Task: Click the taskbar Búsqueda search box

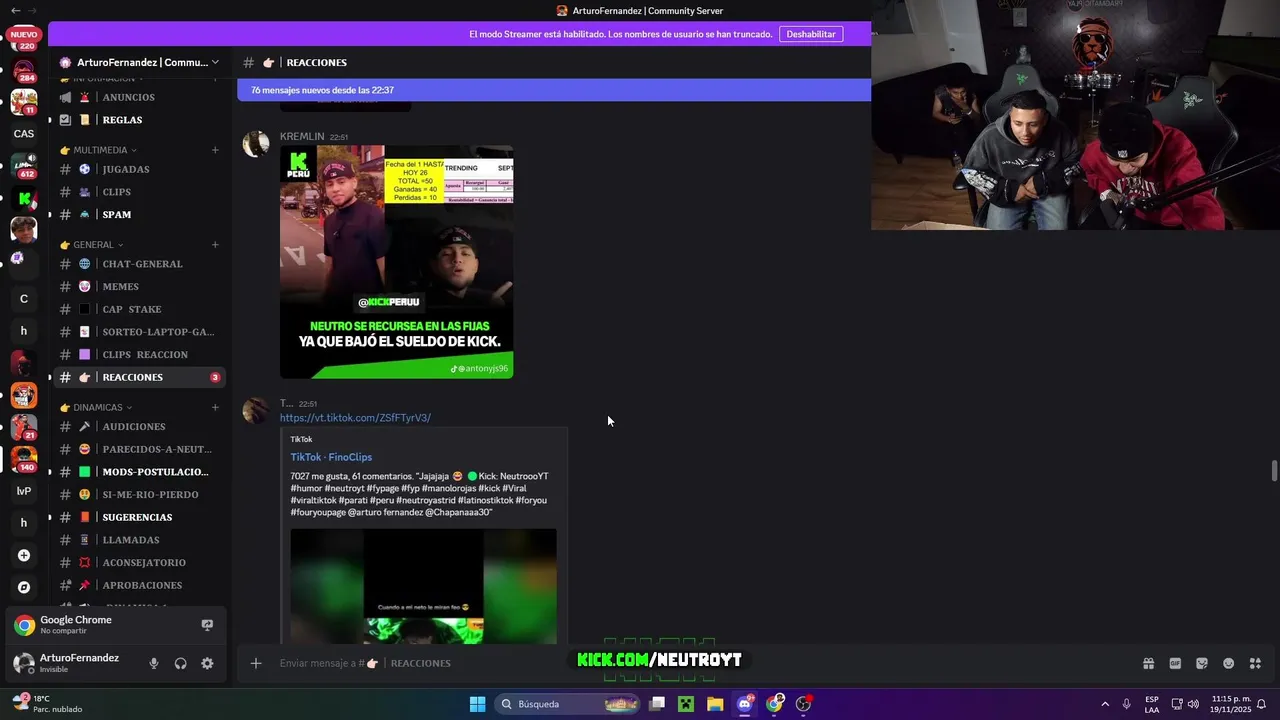Action: (x=568, y=704)
